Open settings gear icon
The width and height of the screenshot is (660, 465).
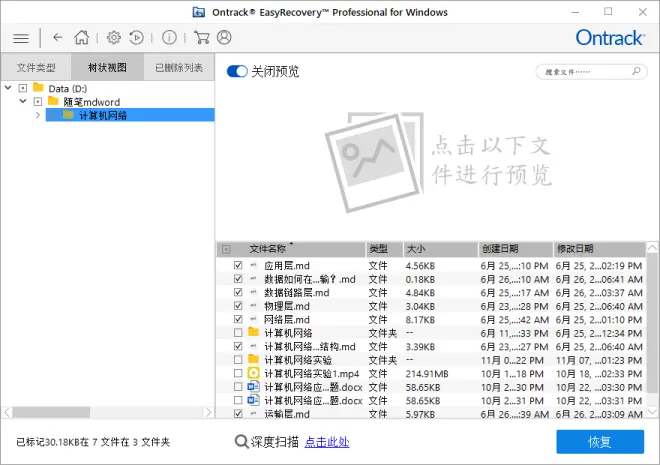click(114, 38)
